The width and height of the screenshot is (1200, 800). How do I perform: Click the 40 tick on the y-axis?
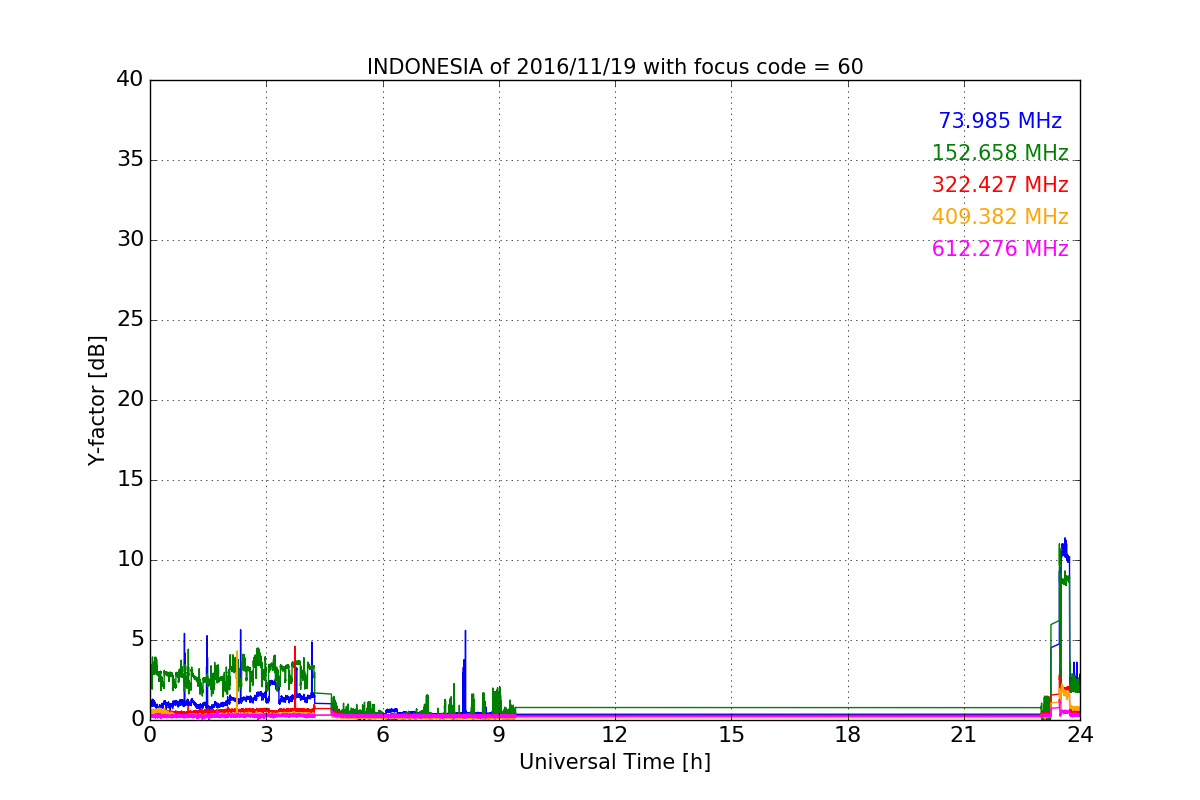pyautogui.click(x=129, y=80)
